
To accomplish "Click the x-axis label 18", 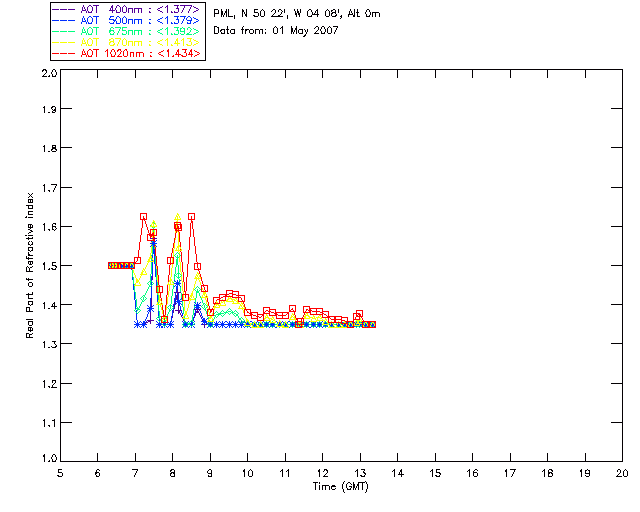I will (x=547, y=473).
